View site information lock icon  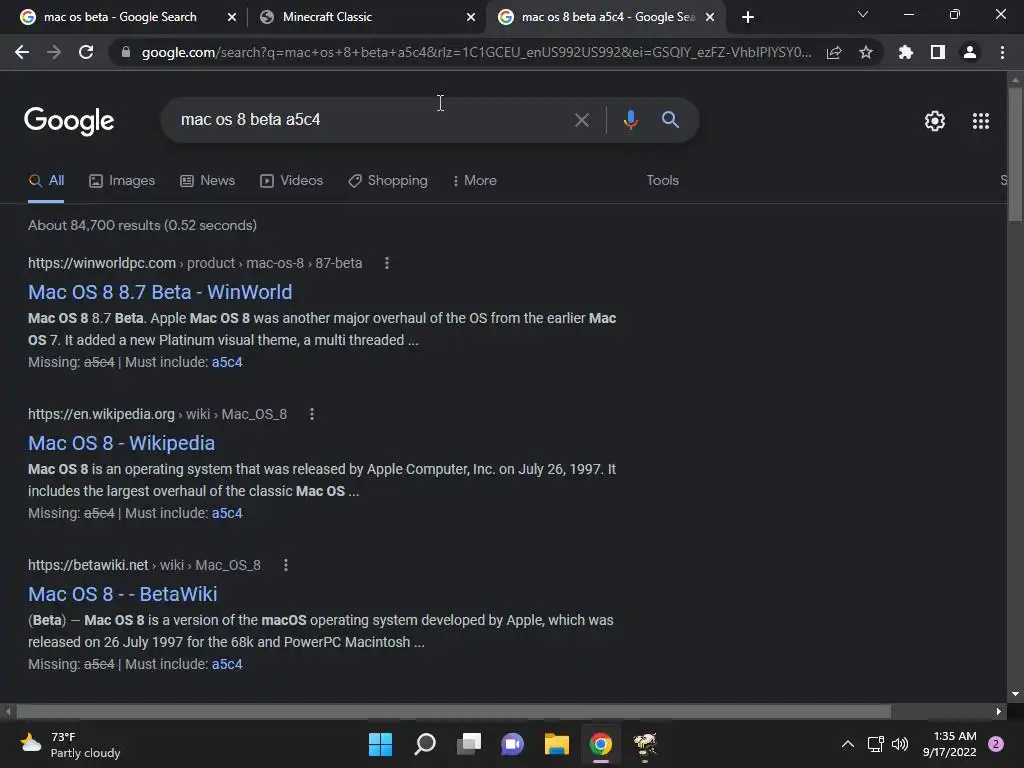(126, 52)
